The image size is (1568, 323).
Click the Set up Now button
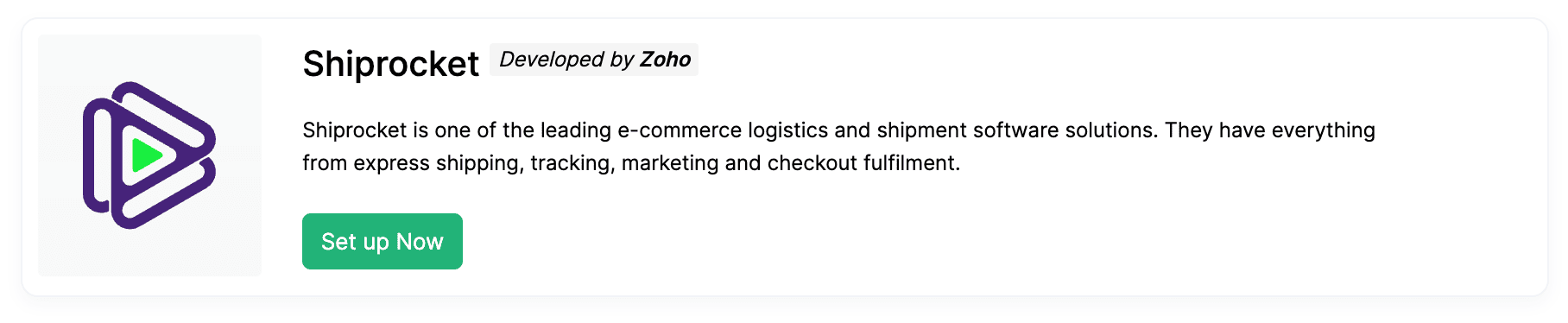point(383,242)
